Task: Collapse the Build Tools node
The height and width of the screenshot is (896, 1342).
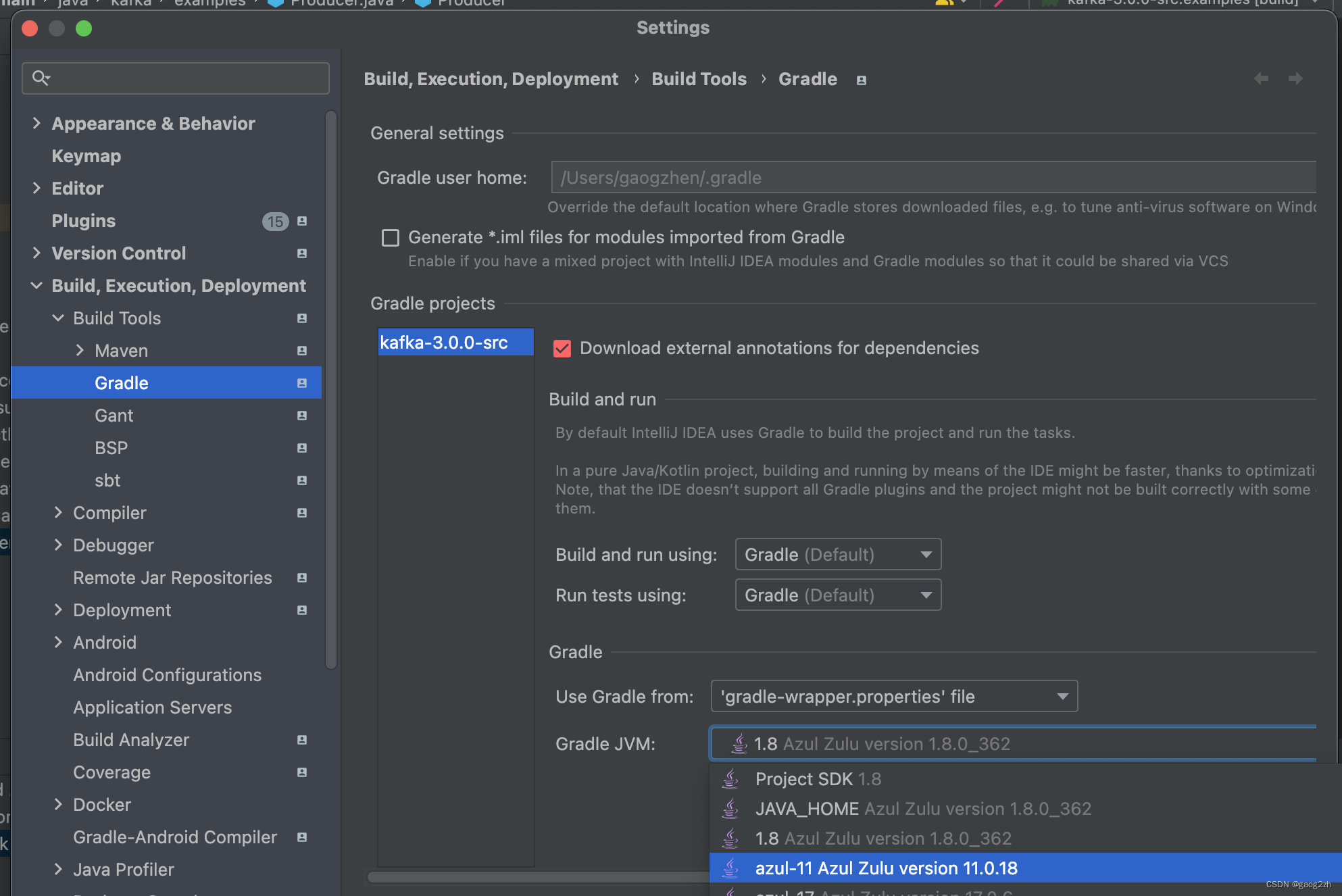Action: (x=58, y=318)
